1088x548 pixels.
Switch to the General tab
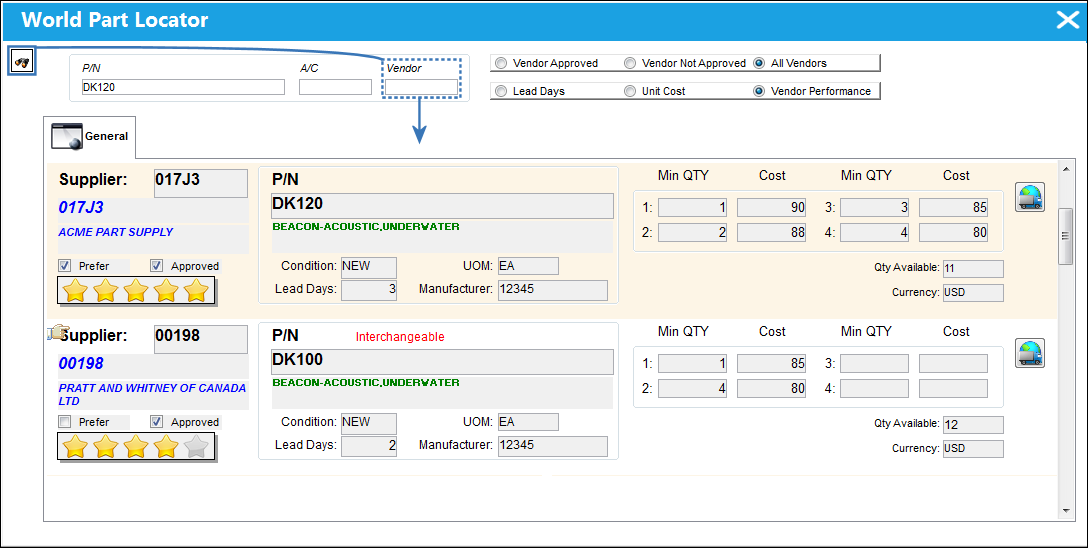(x=90, y=137)
